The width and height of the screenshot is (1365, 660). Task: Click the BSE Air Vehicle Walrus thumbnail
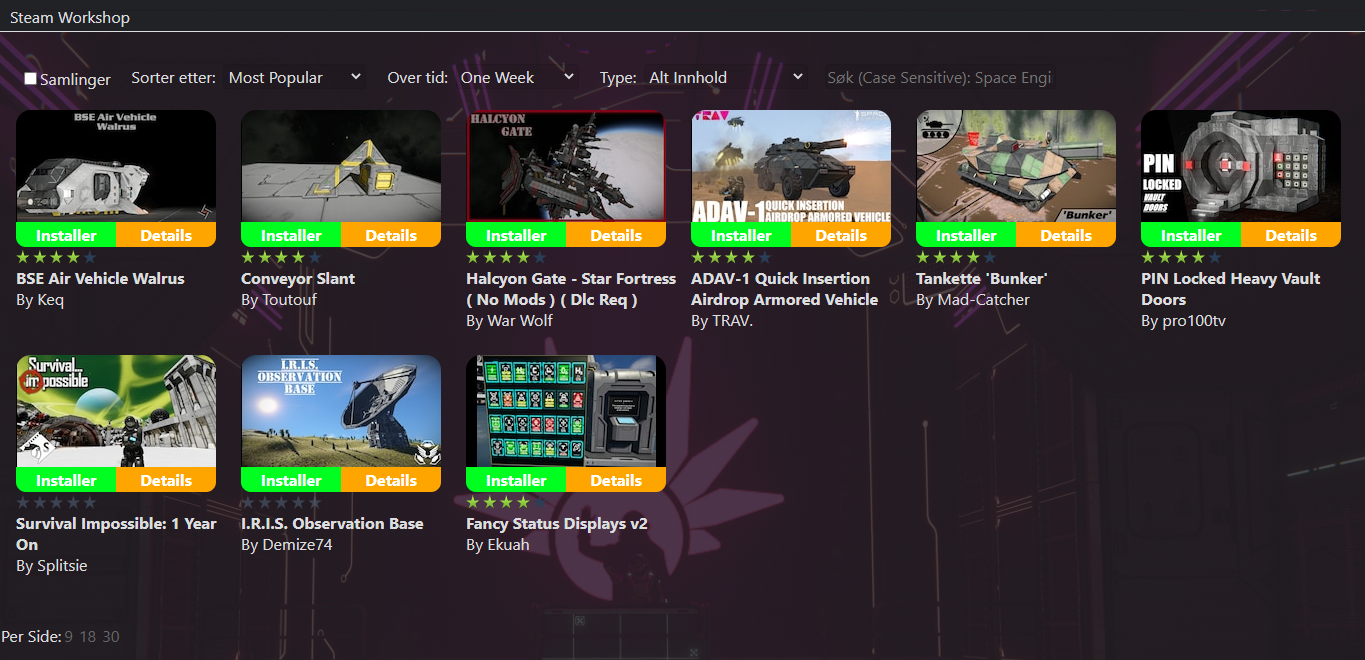[116, 166]
